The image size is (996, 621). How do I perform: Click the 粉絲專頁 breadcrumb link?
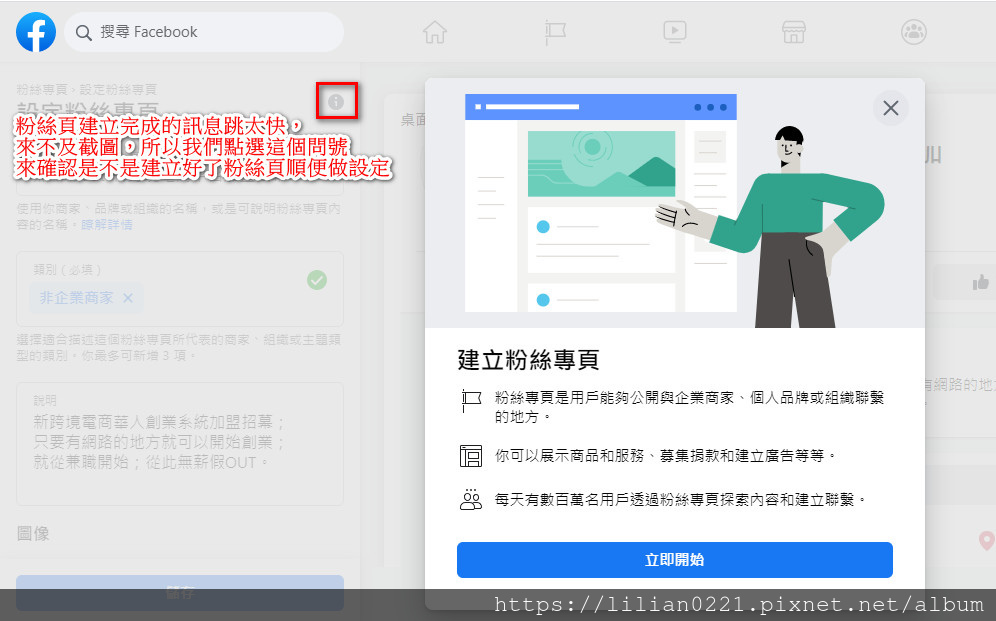coord(42,90)
